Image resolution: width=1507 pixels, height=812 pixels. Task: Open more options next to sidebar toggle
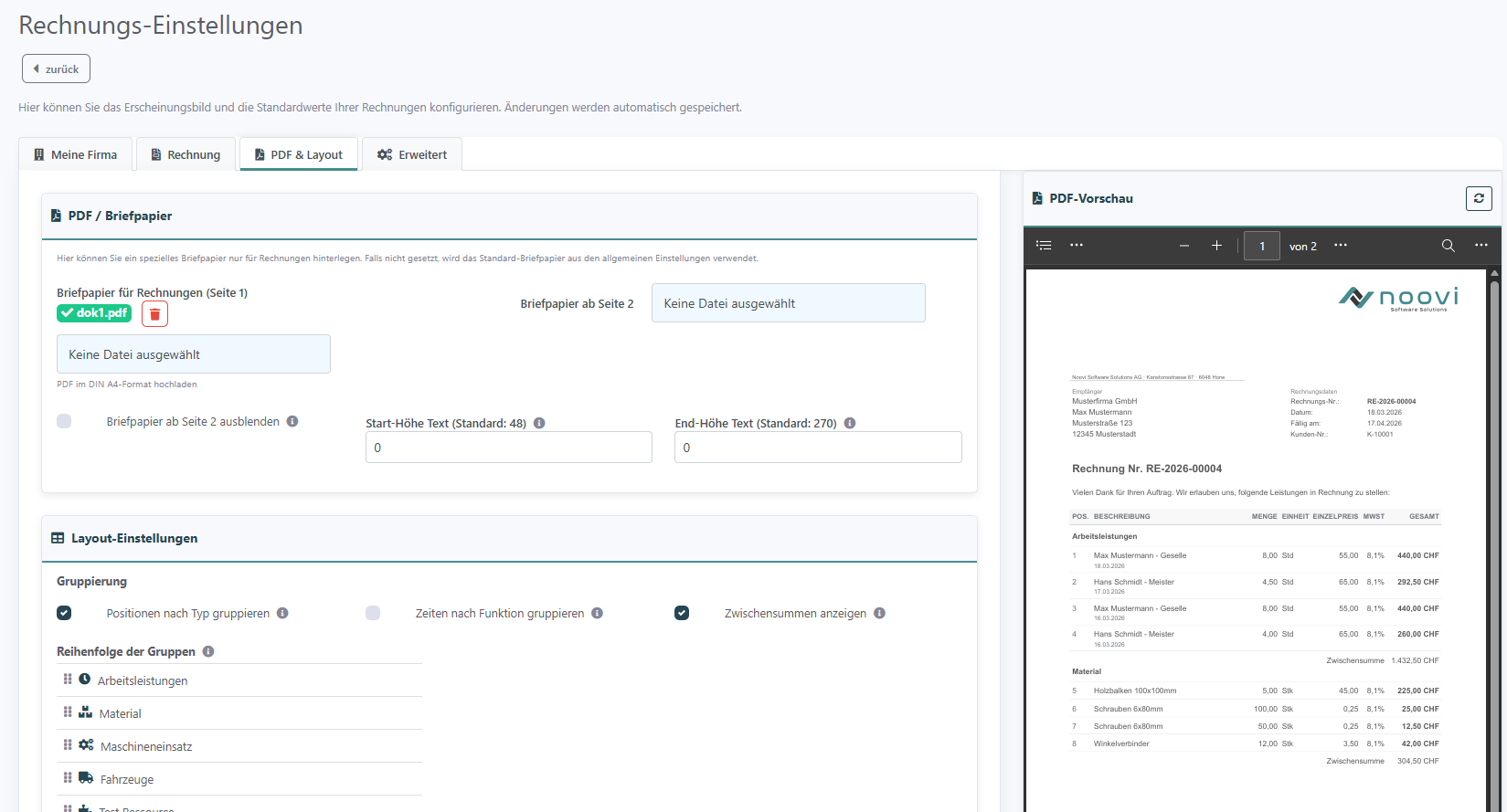tap(1077, 245)
